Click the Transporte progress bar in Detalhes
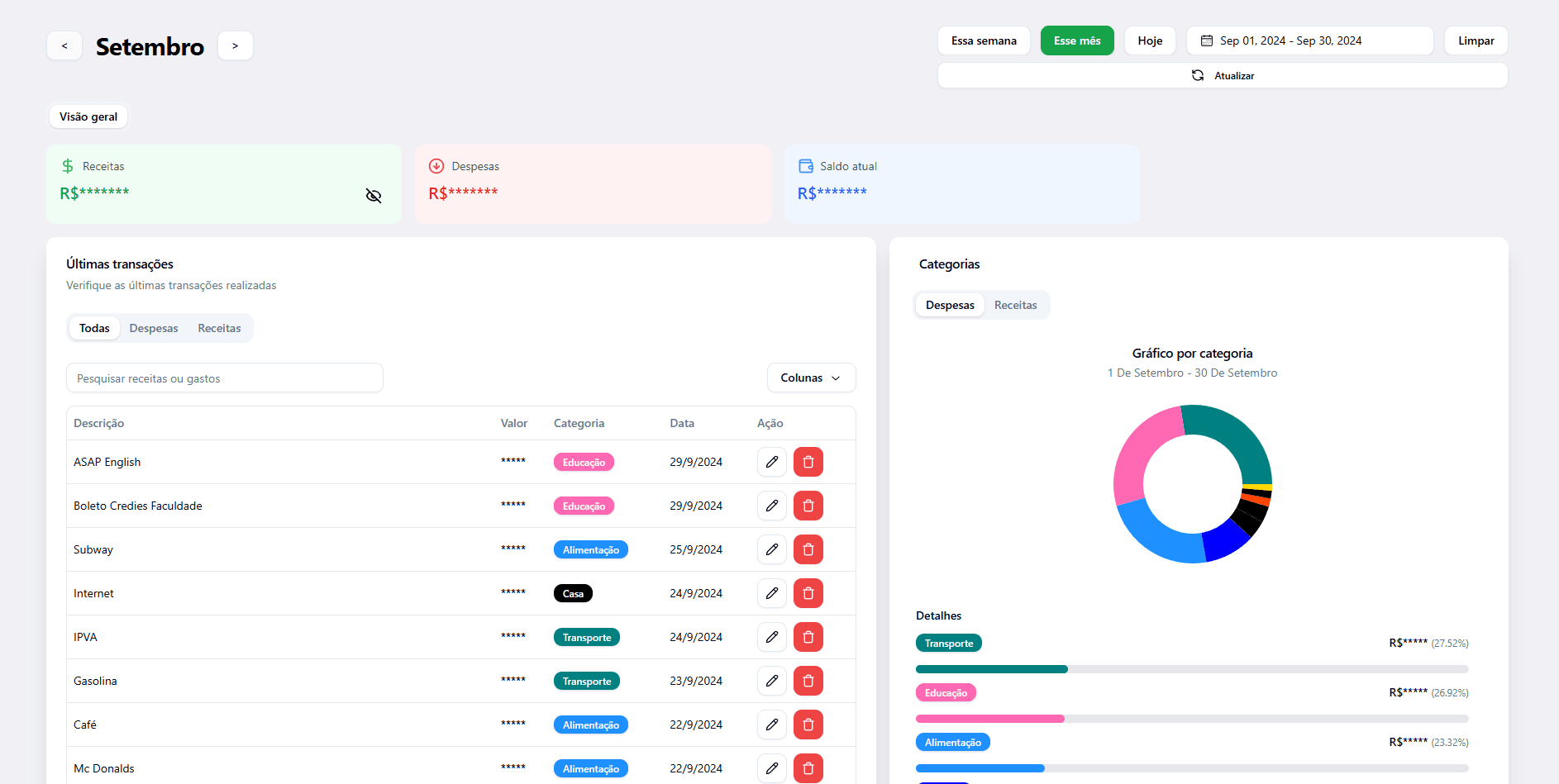The height and width of the screenshot is (784, 1559). (x=1192, y=669)
